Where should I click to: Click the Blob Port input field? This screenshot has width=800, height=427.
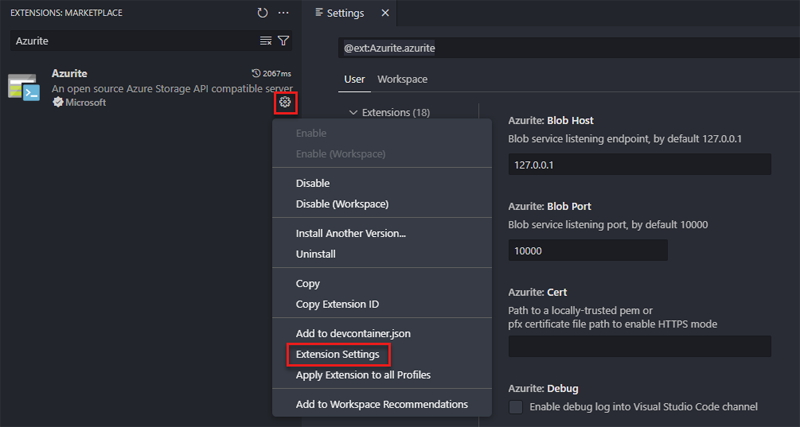pos(587,250)
